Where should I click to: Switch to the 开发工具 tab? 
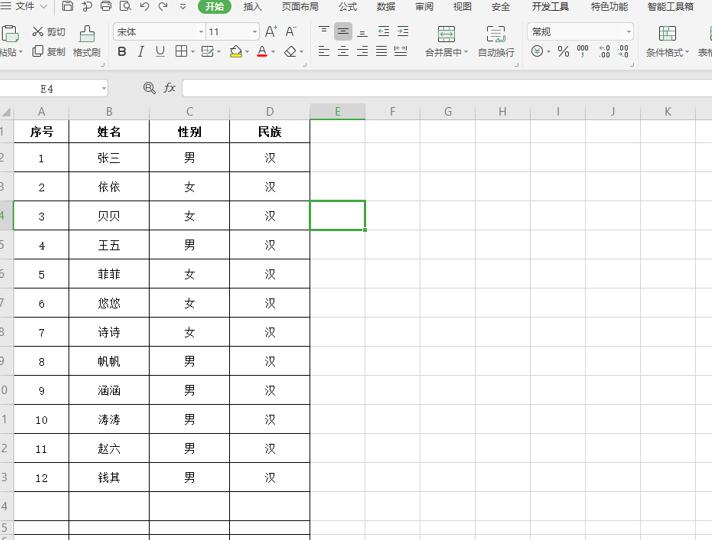550,6
